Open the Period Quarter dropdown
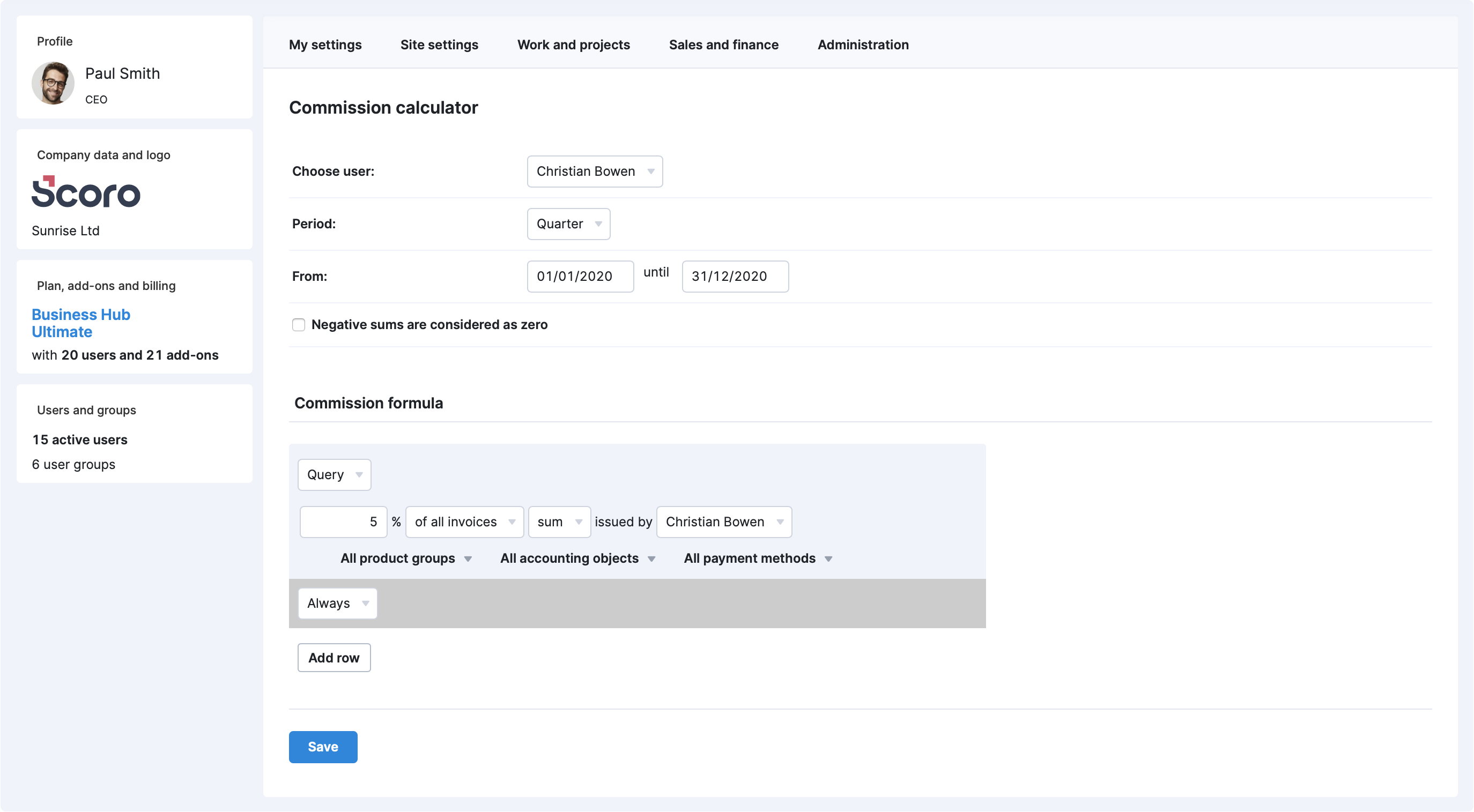1474x812 pixels. pos(568,224)
